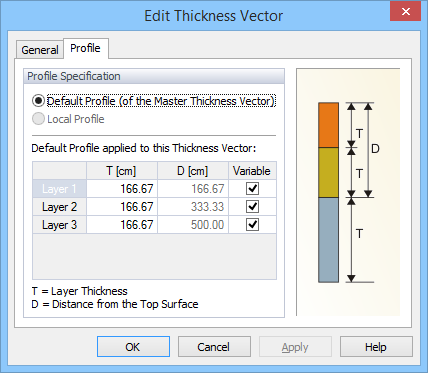Uncheck Variable checkbox for Layer 1
The height and width of the screenshot is (373, 428).
click(x=252, y=189)
